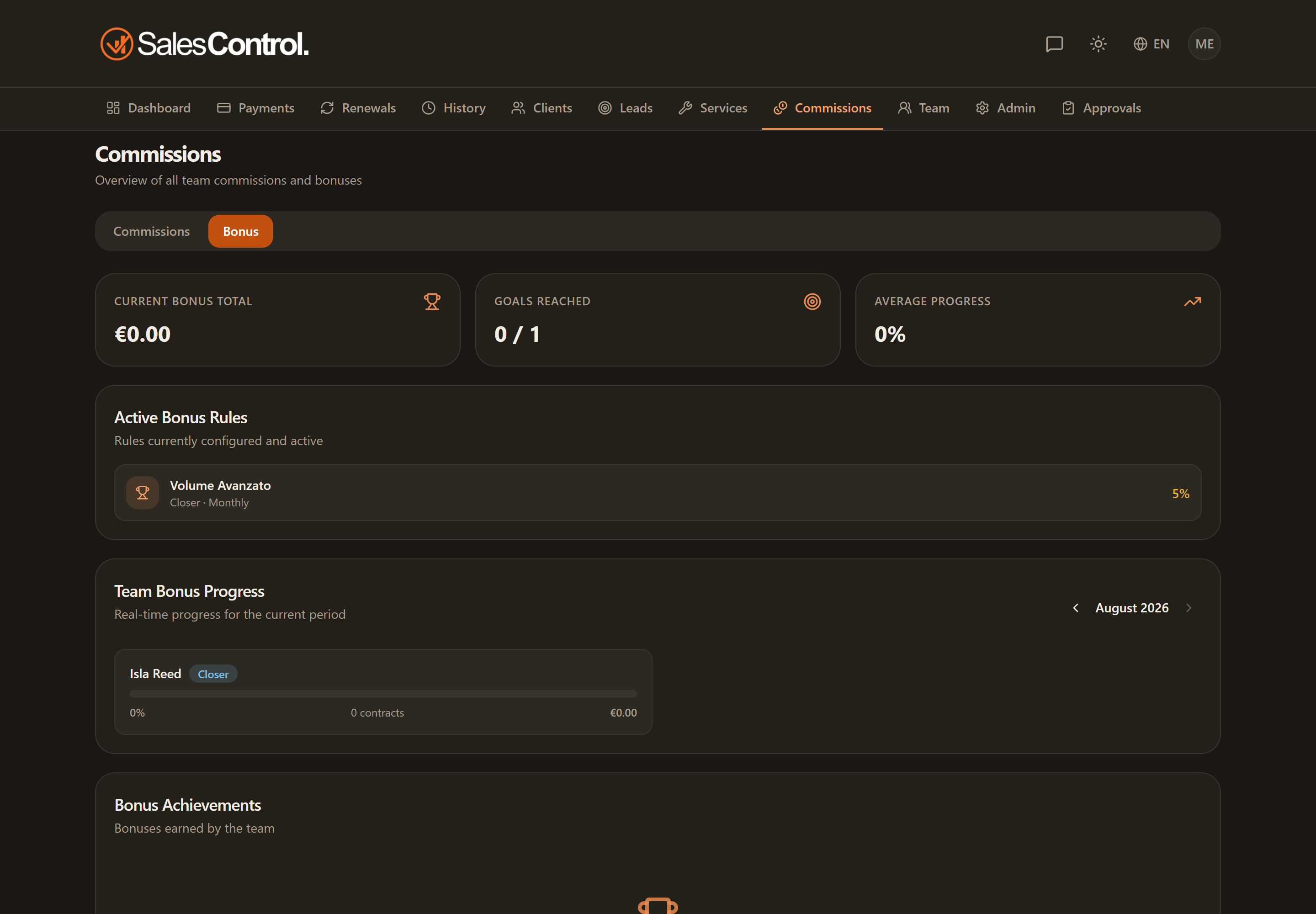This screenshot has width=1316, height=914.
Task: Click the trophy icon in Current Bonus Total
Action: point(432,301)
